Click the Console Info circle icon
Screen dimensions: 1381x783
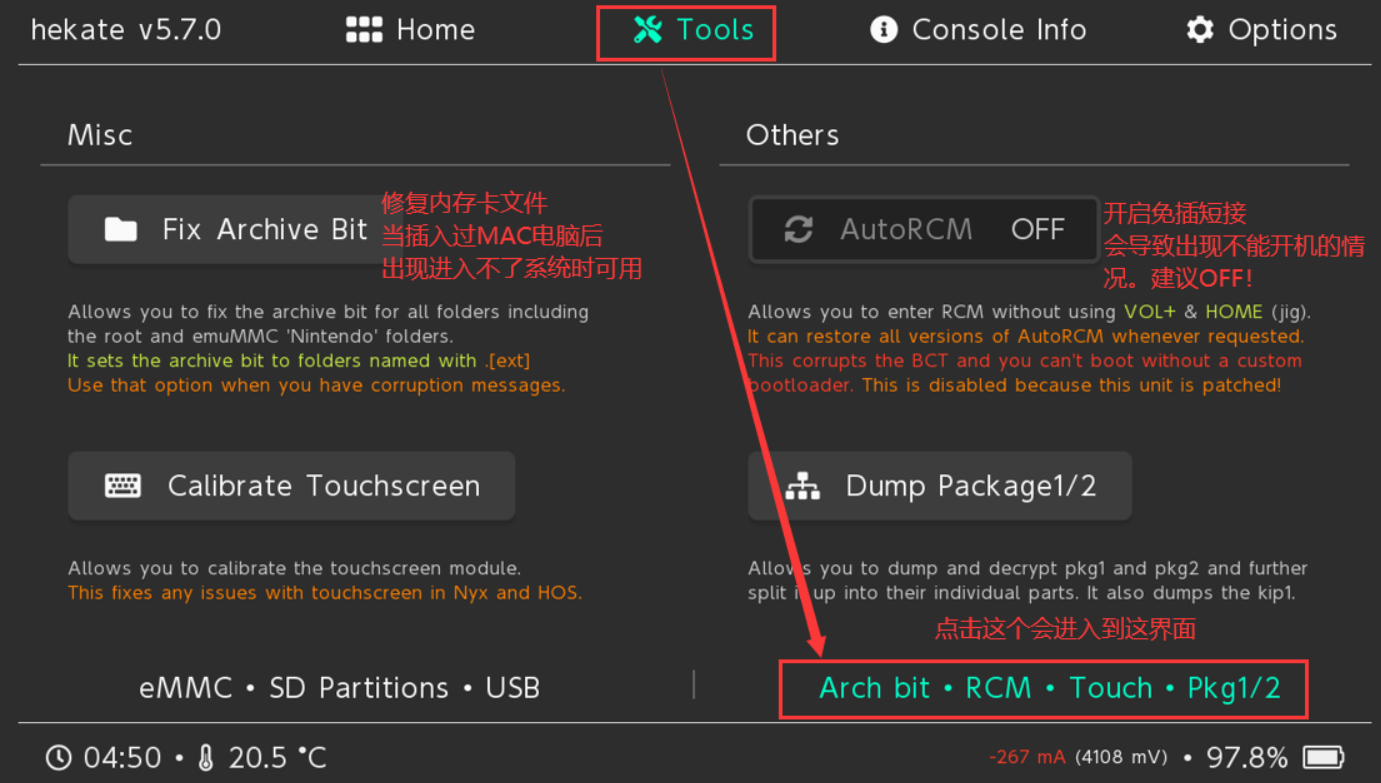pyautogui.click(x=884, y=30)
